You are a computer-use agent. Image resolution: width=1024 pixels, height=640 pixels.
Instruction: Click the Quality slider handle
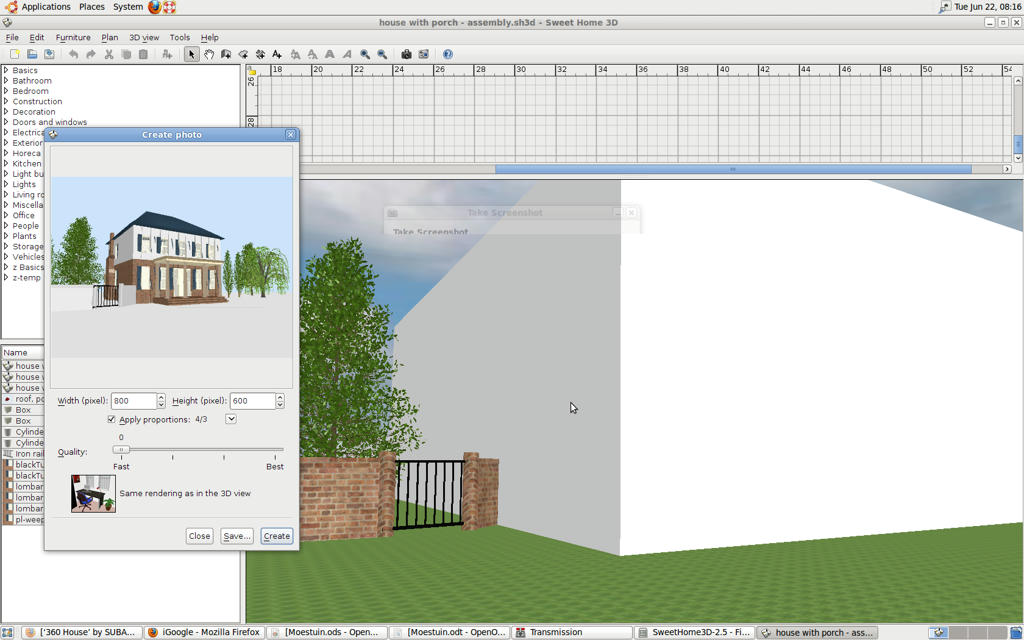(121, 450)
